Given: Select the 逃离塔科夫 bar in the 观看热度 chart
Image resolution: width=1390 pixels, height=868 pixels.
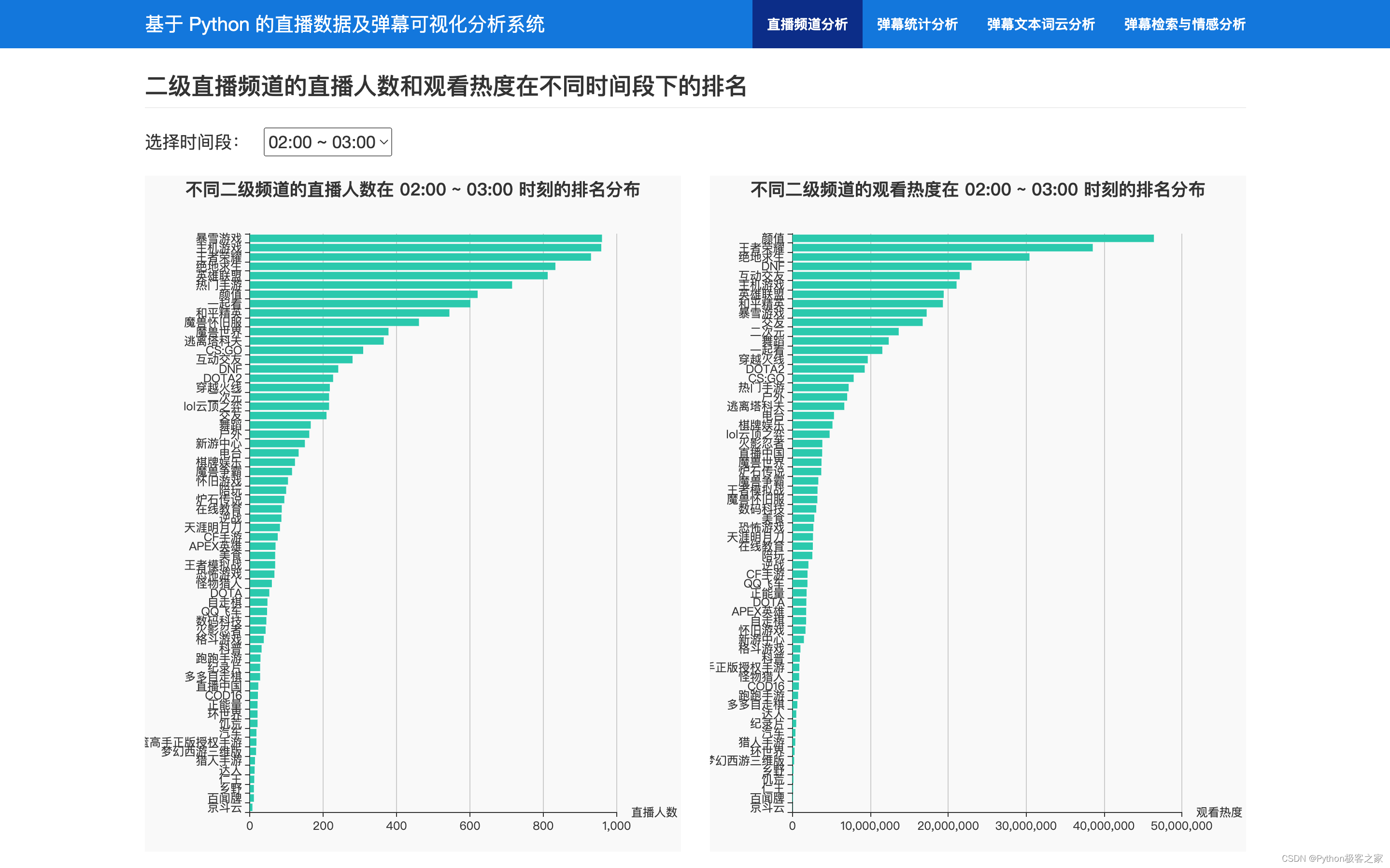Looking at the screenshot, I should coord(818,406).
